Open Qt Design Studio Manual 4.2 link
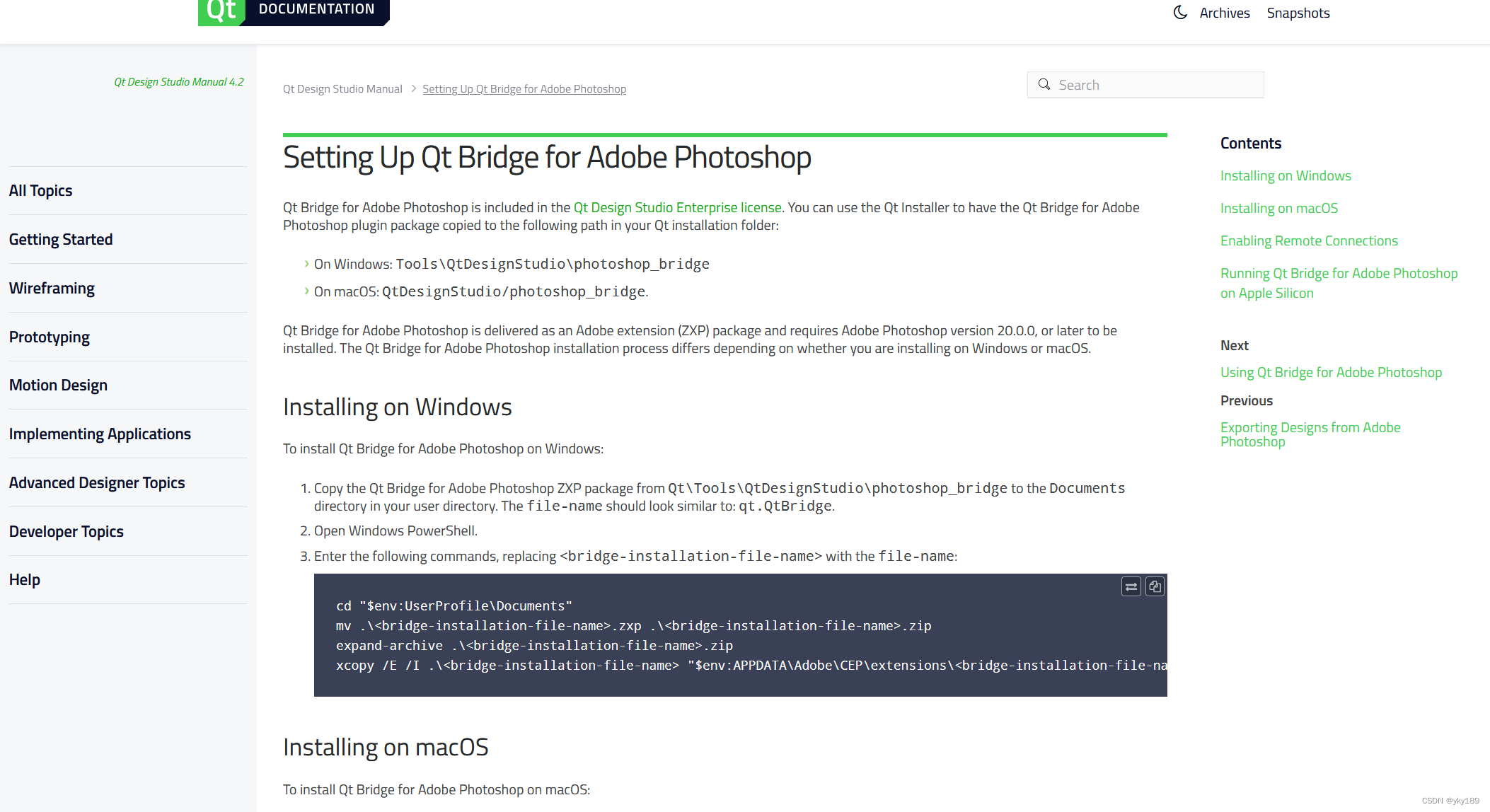The height and width of the screenshot is (812, 1490). click(179, 82)
